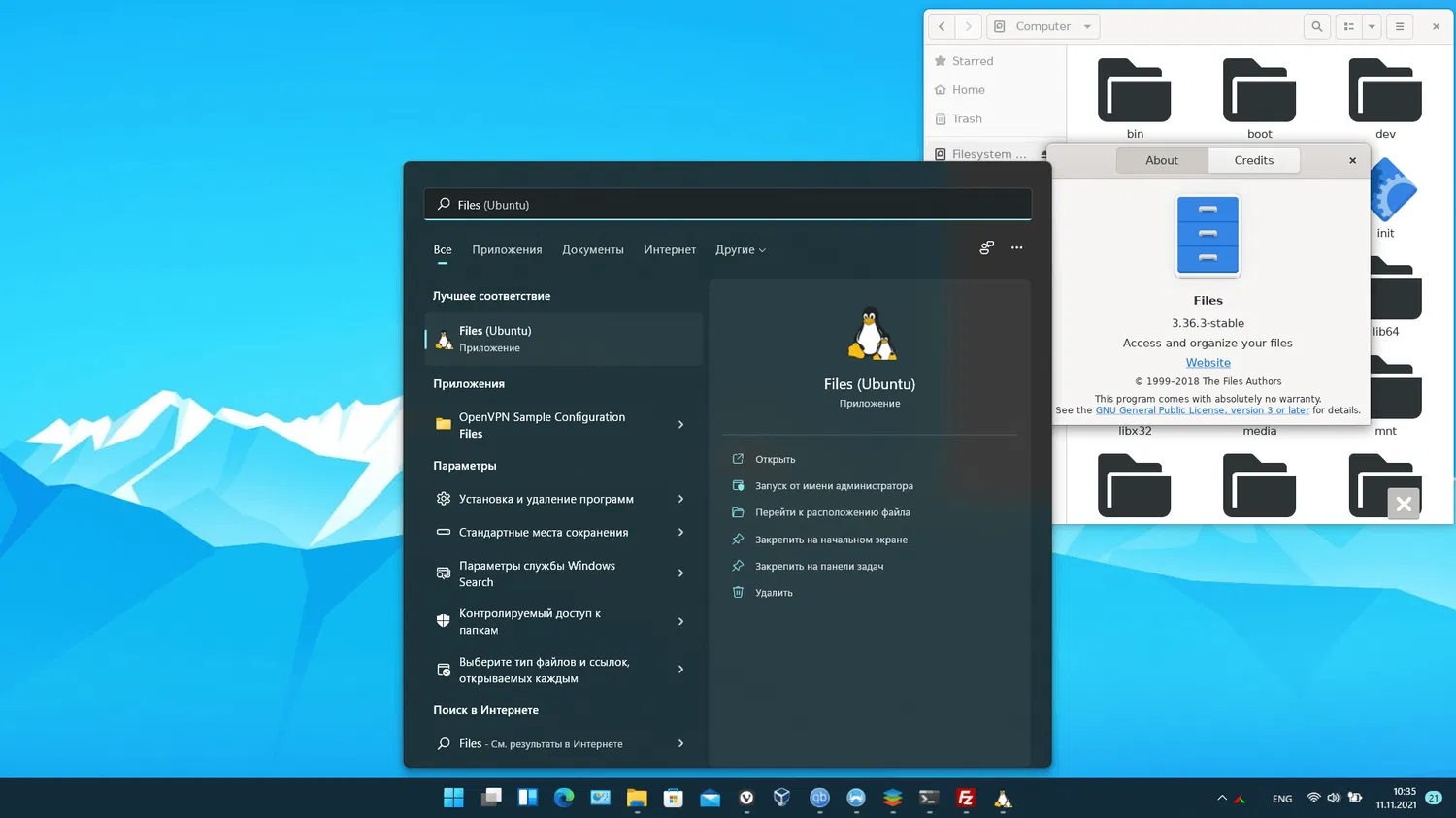This screenshot has height=818, width=1456.
Task: Choose Закрепить на начальном экране
Action: (x=831, y=540)
